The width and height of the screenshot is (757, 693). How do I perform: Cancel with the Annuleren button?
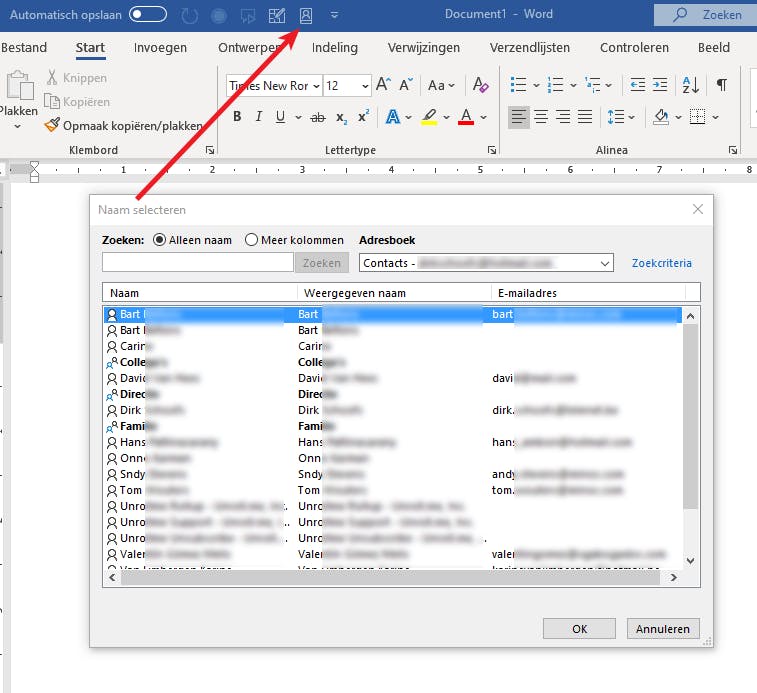click(x=663, y=629)
